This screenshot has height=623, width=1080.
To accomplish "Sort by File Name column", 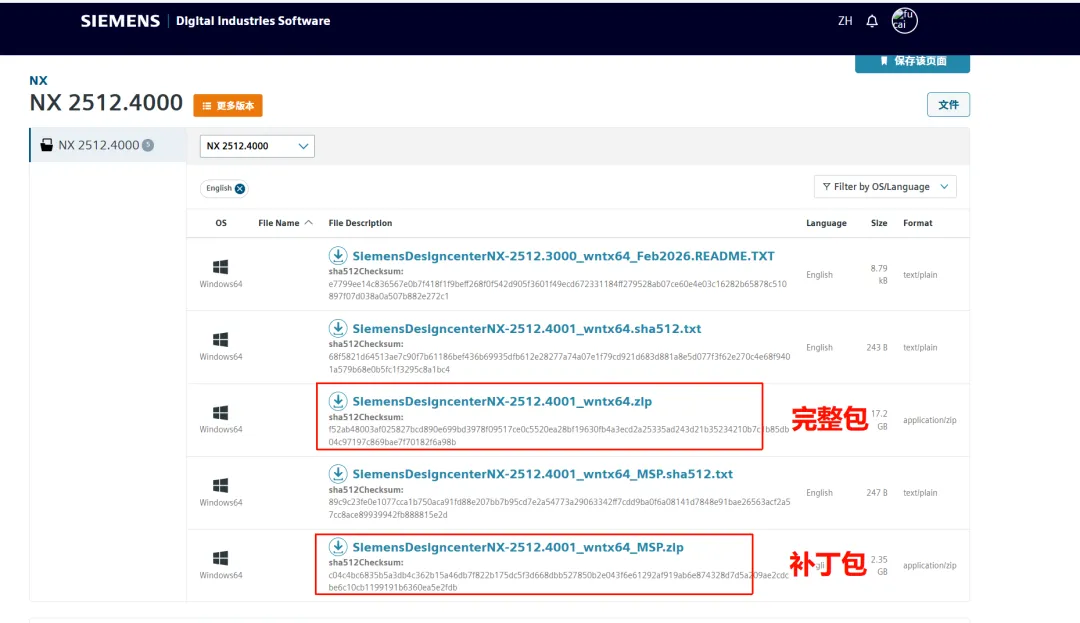I will coord(285,223).
